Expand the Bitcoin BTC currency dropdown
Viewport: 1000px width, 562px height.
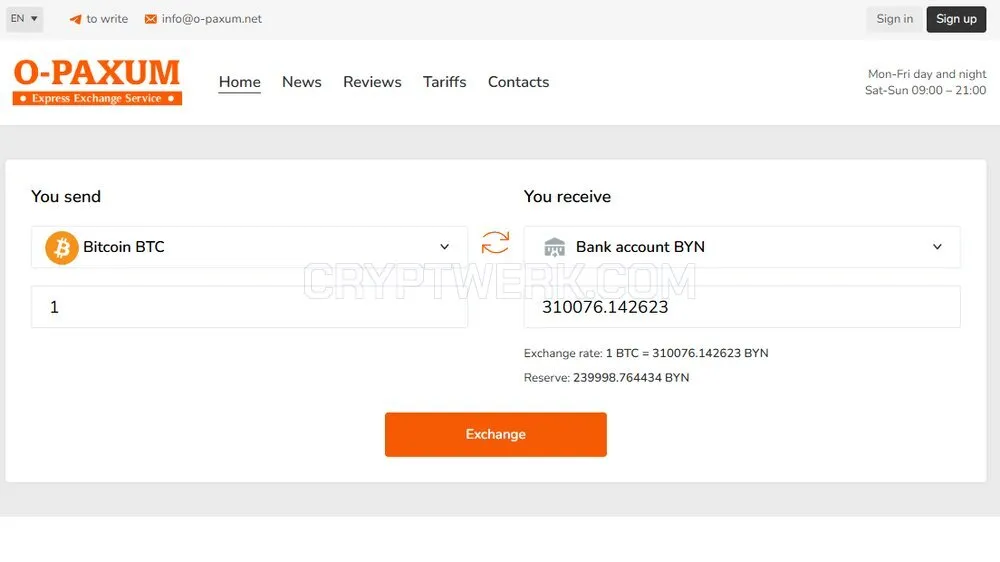click(x=249, y=247)
